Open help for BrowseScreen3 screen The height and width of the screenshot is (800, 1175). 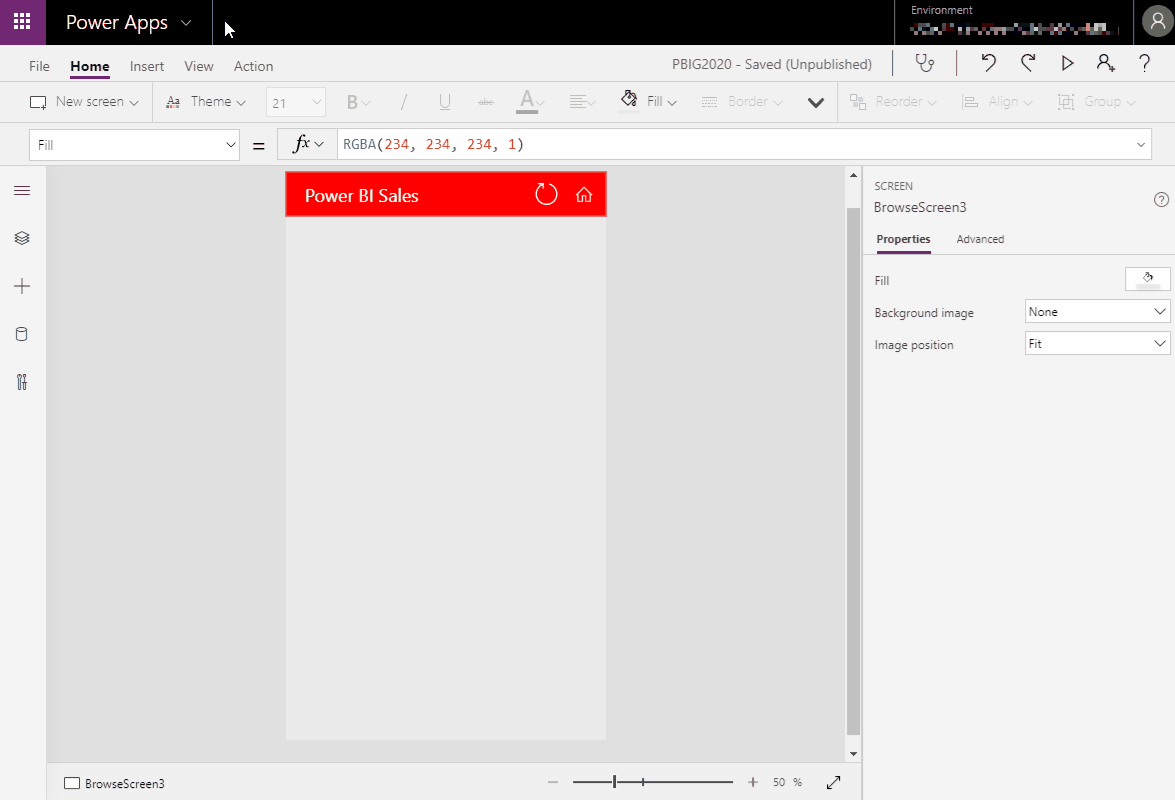pos(1161,199)
